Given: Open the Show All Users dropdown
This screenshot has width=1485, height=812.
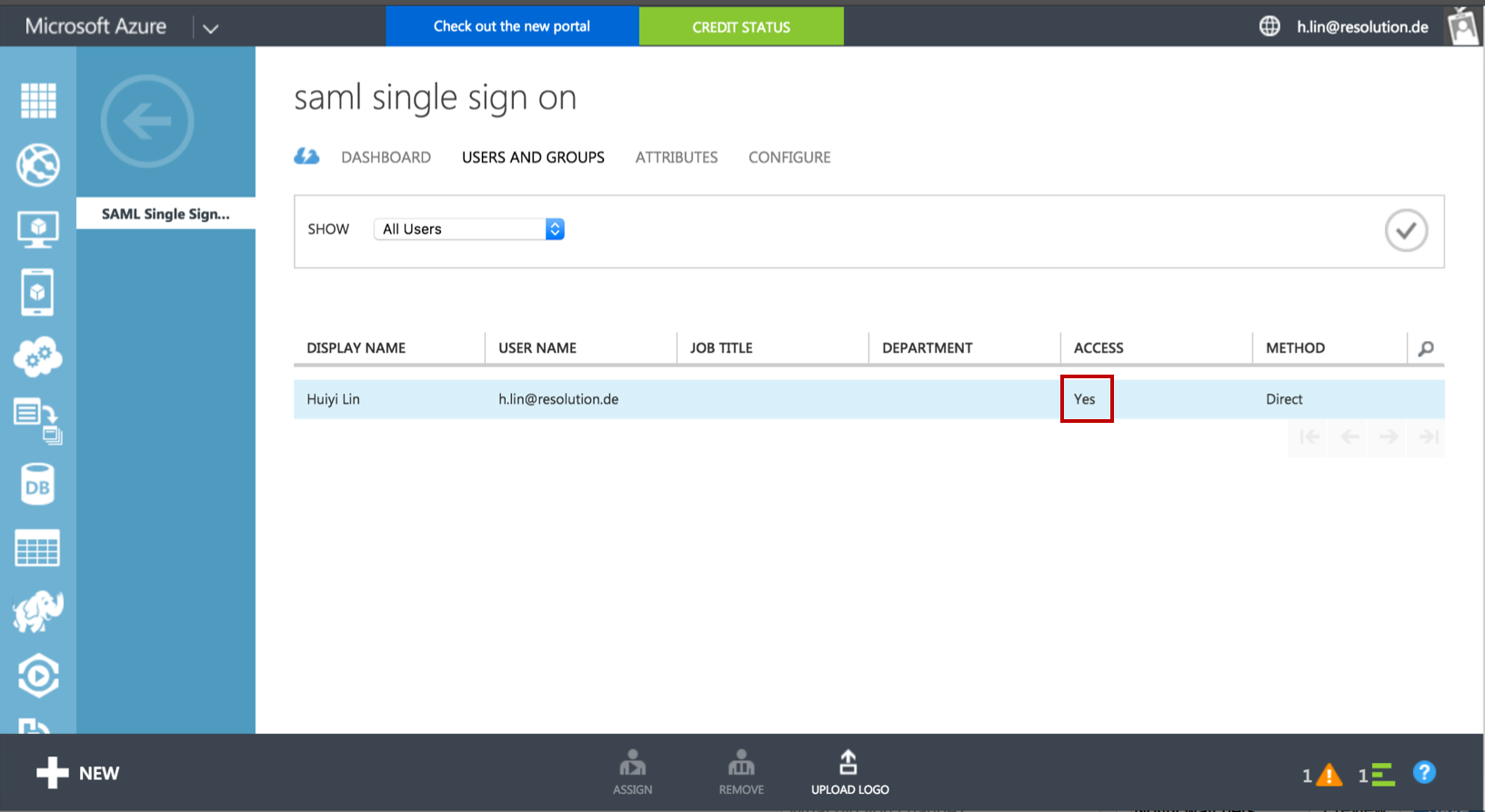Looking at the screenshot, I should [x=469, y=229].
